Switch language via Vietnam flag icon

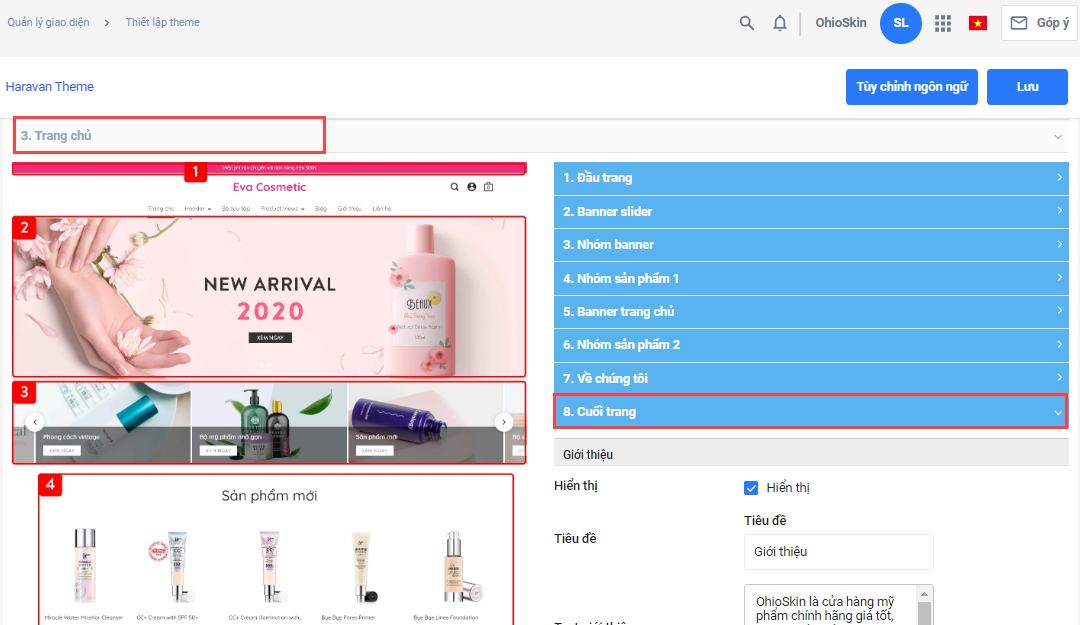point(977,23)
